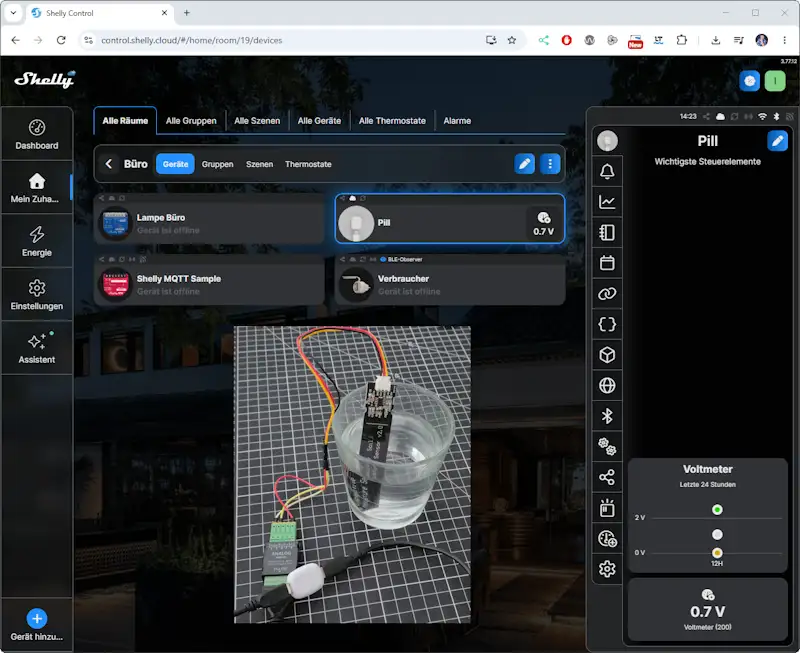This screenshot has width=800, height=653.
Task: Open the Chrome three-dot menu
Action: [x=785, y=40]
